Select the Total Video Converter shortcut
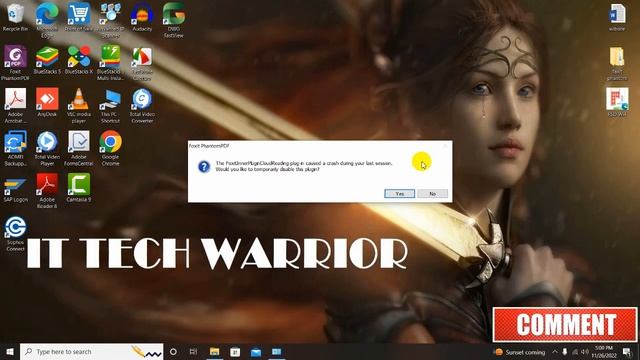 pos(142,106)
